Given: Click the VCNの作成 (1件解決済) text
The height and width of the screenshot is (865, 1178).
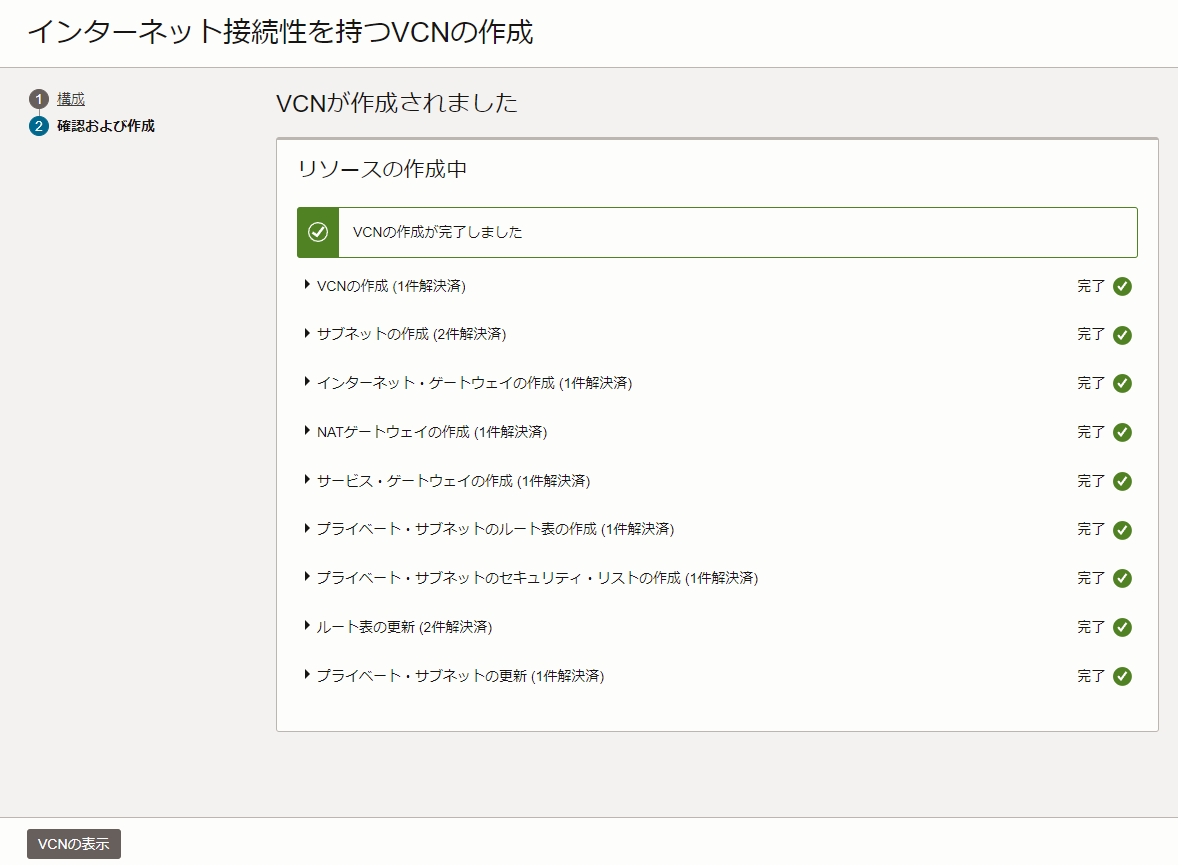Looking at the screenshot, I should coord(391,286).
